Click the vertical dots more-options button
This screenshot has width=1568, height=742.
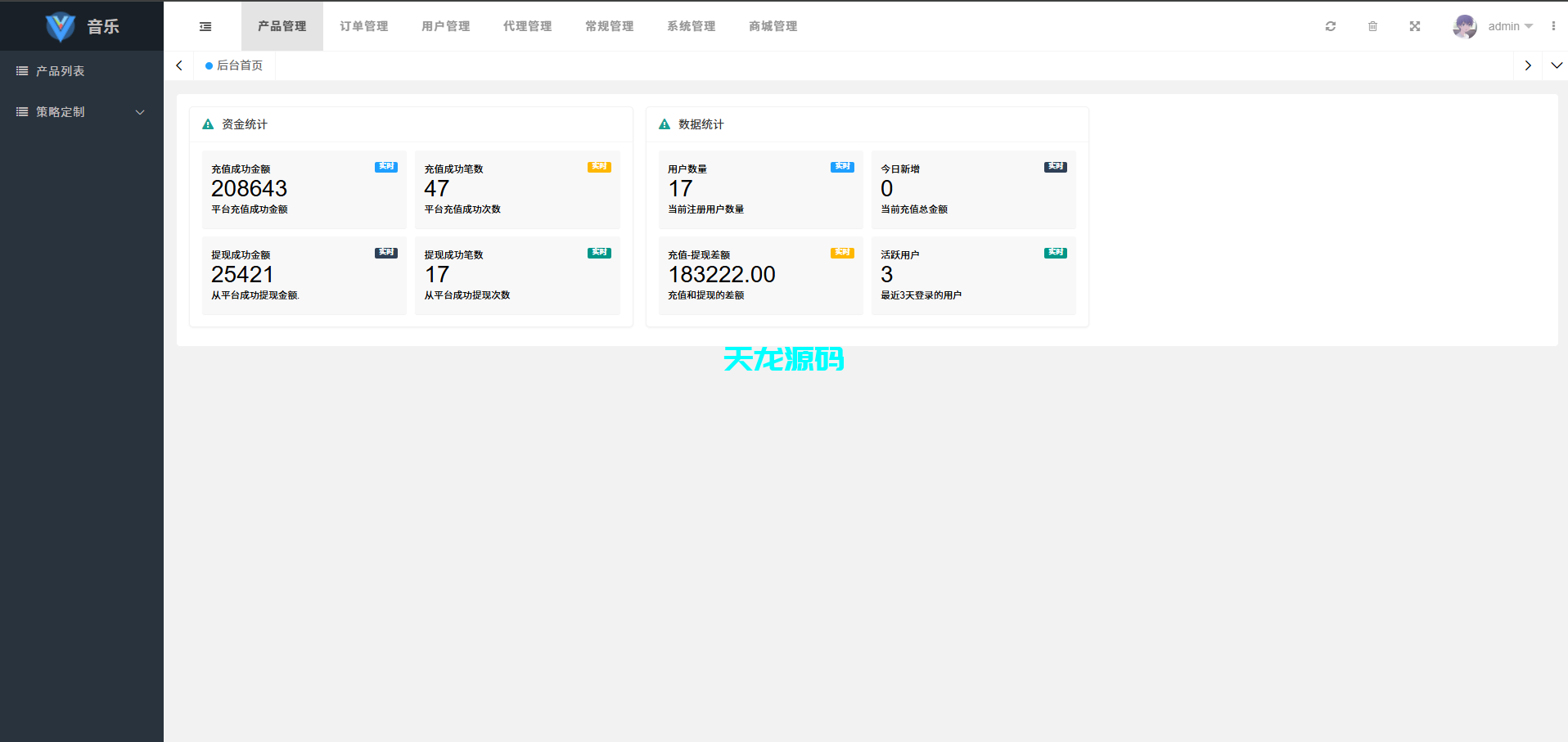(1554, 25)
